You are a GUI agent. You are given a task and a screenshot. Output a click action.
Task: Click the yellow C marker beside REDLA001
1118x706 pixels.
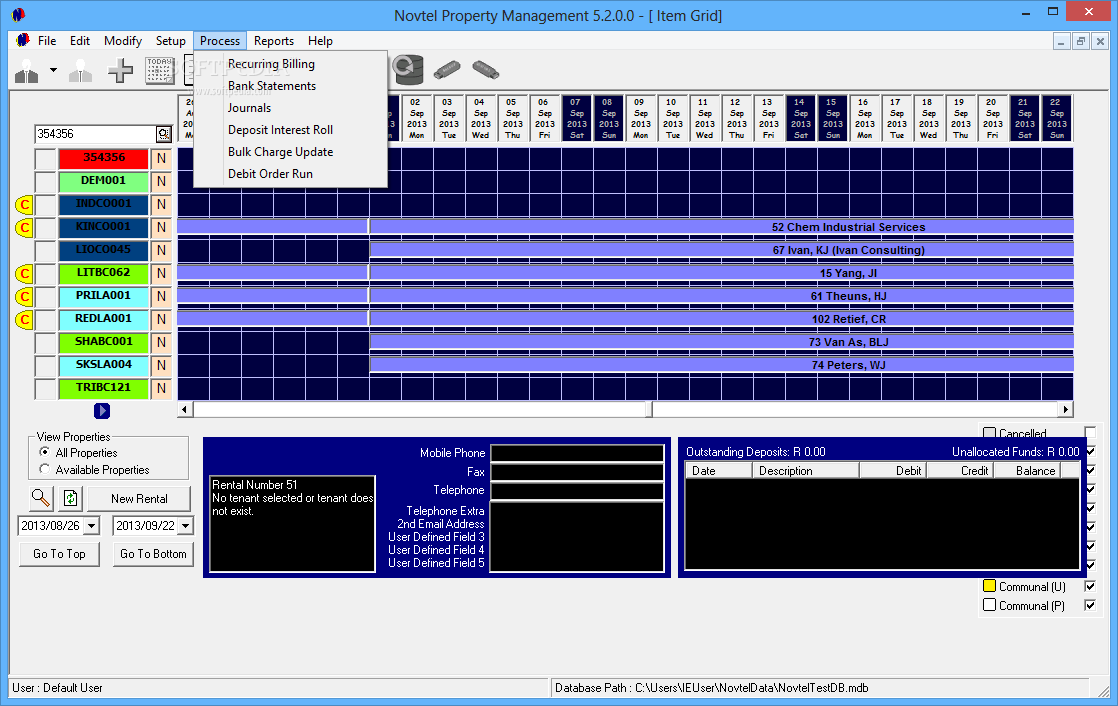click(24, 319)
